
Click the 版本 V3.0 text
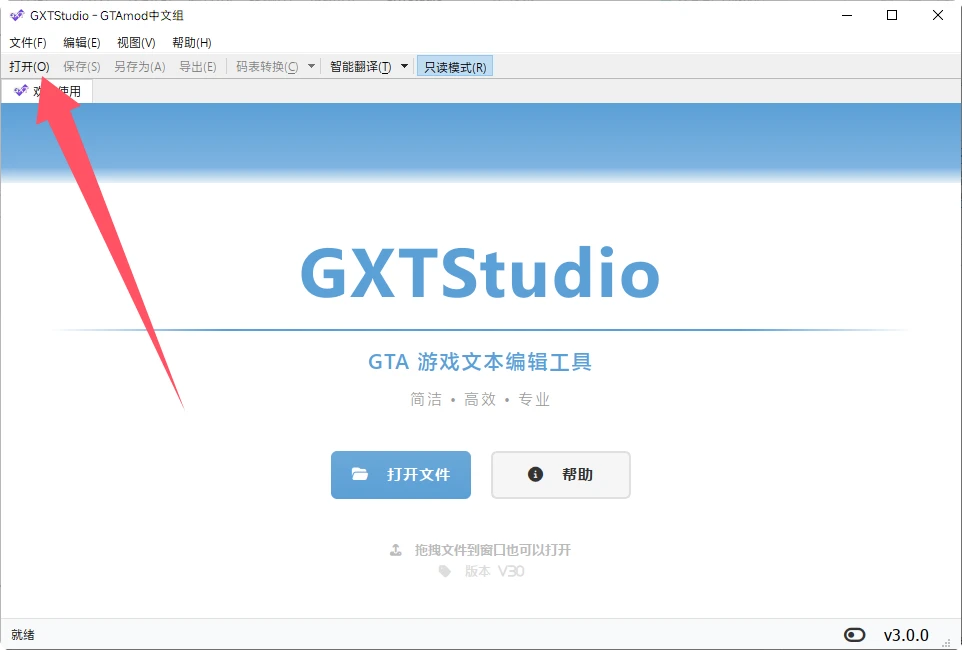[x=494, y=571]
